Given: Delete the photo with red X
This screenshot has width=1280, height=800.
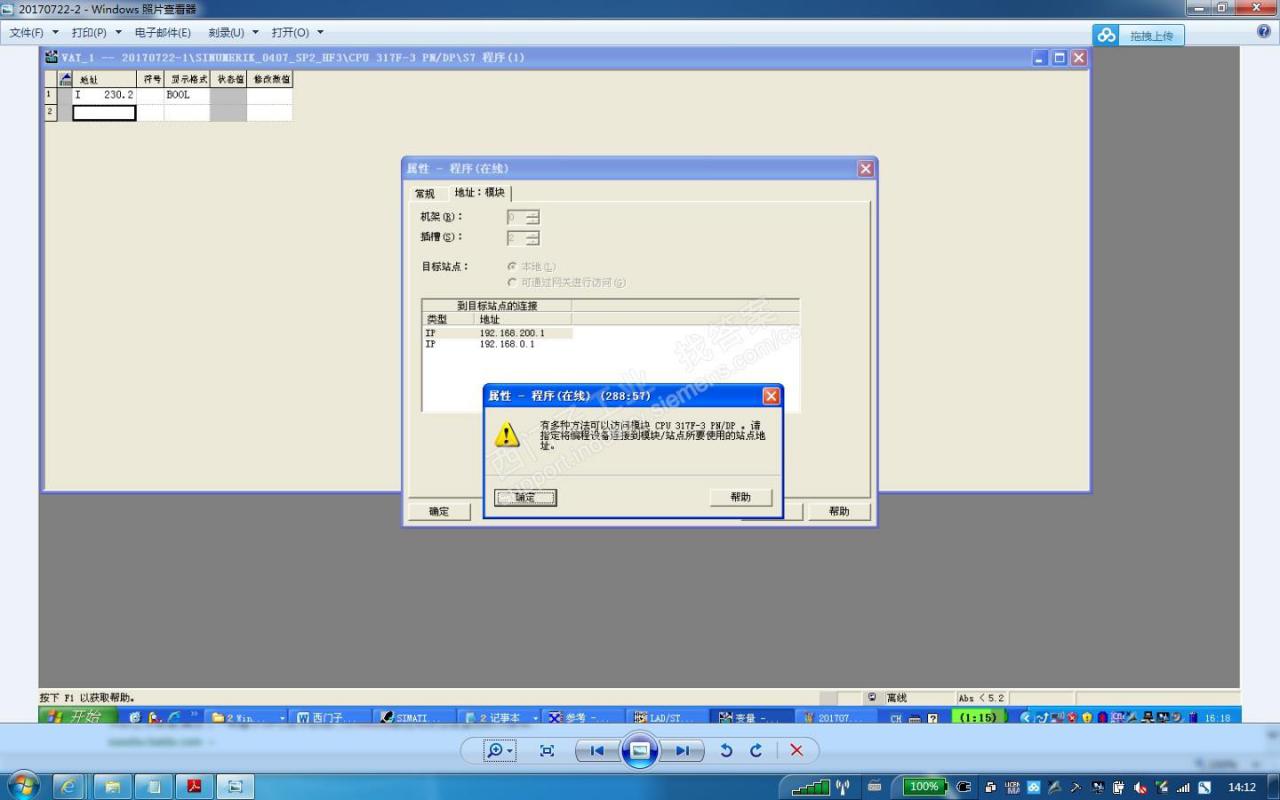Looking at the screenshot, I should [x=796, y=750].
